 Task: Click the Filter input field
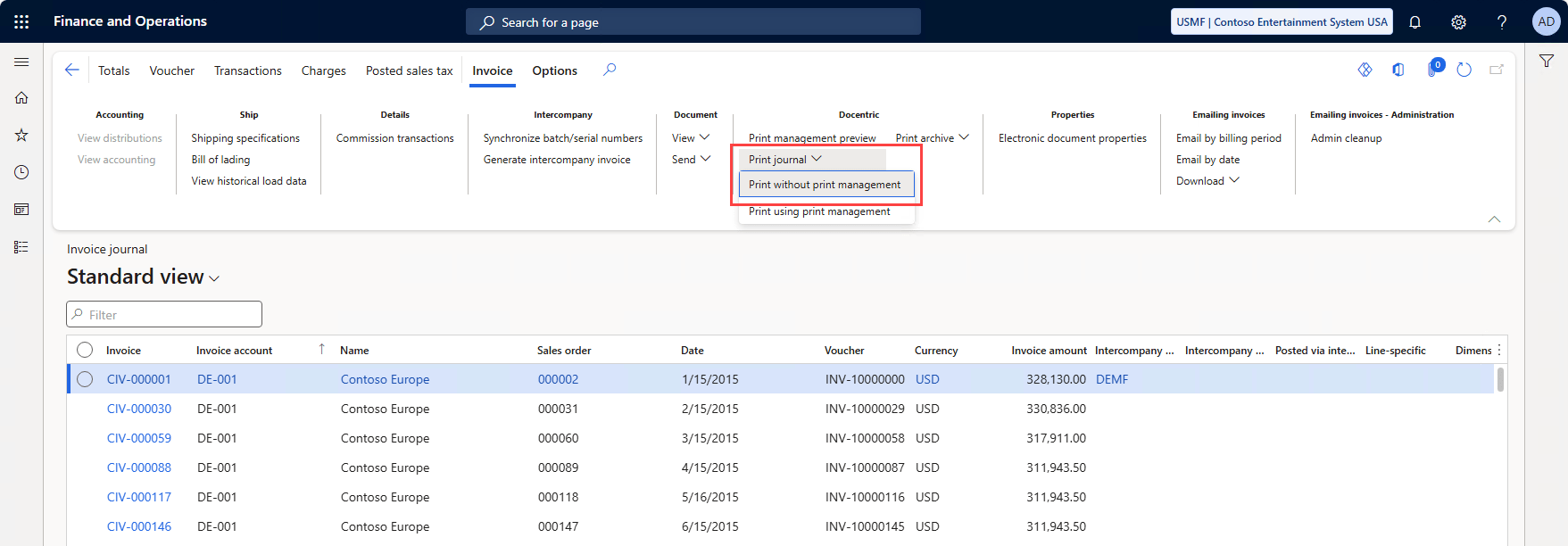(164, 315)
